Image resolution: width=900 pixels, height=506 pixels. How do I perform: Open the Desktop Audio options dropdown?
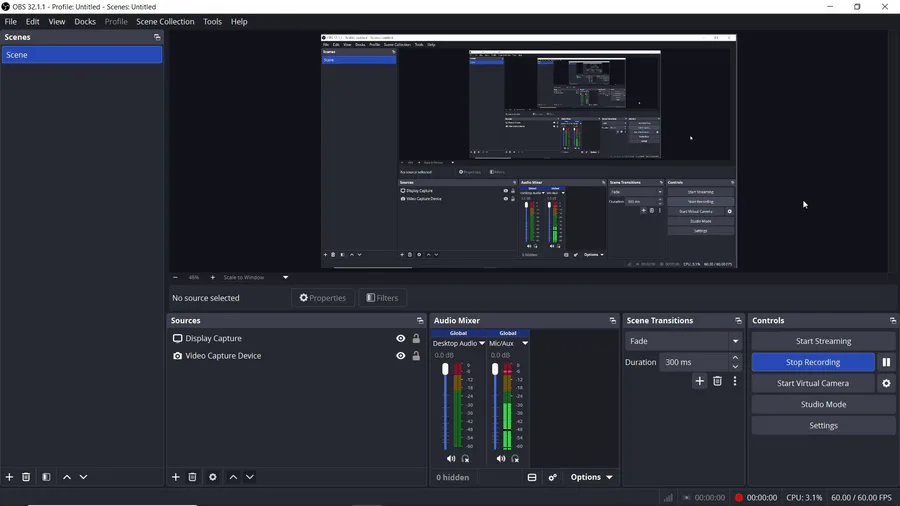(482, 343)
